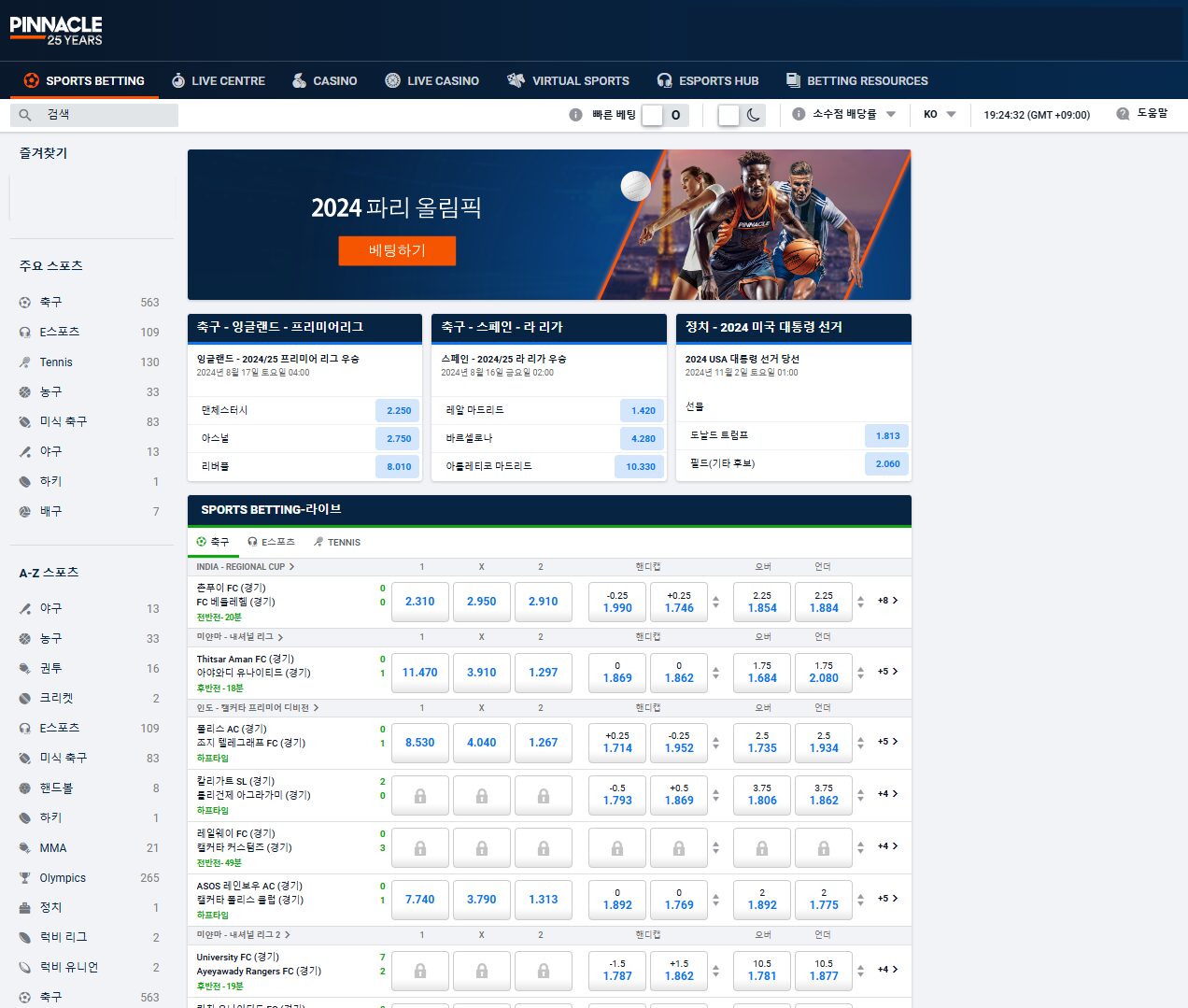Select the Olympics trophy icon

[x=25, y=878]
